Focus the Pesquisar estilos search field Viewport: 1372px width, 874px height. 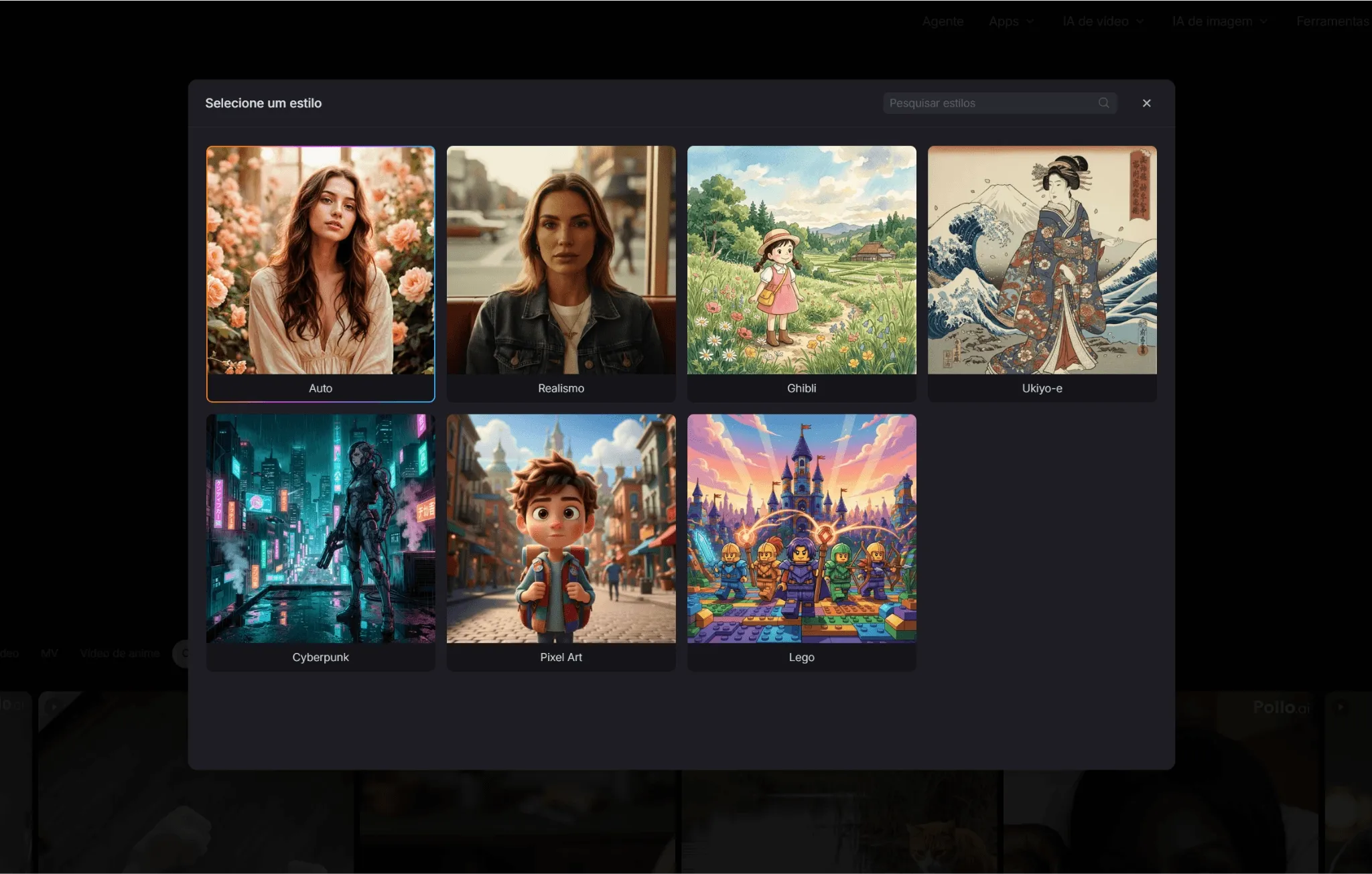[1000, 103]
